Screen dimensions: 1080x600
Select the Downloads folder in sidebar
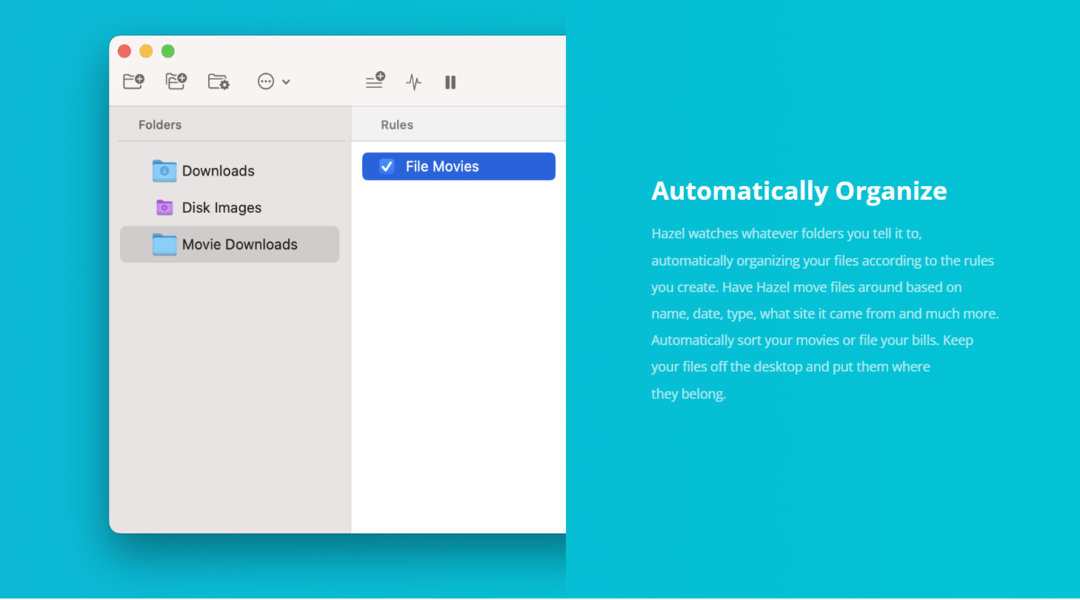[218, 171]
